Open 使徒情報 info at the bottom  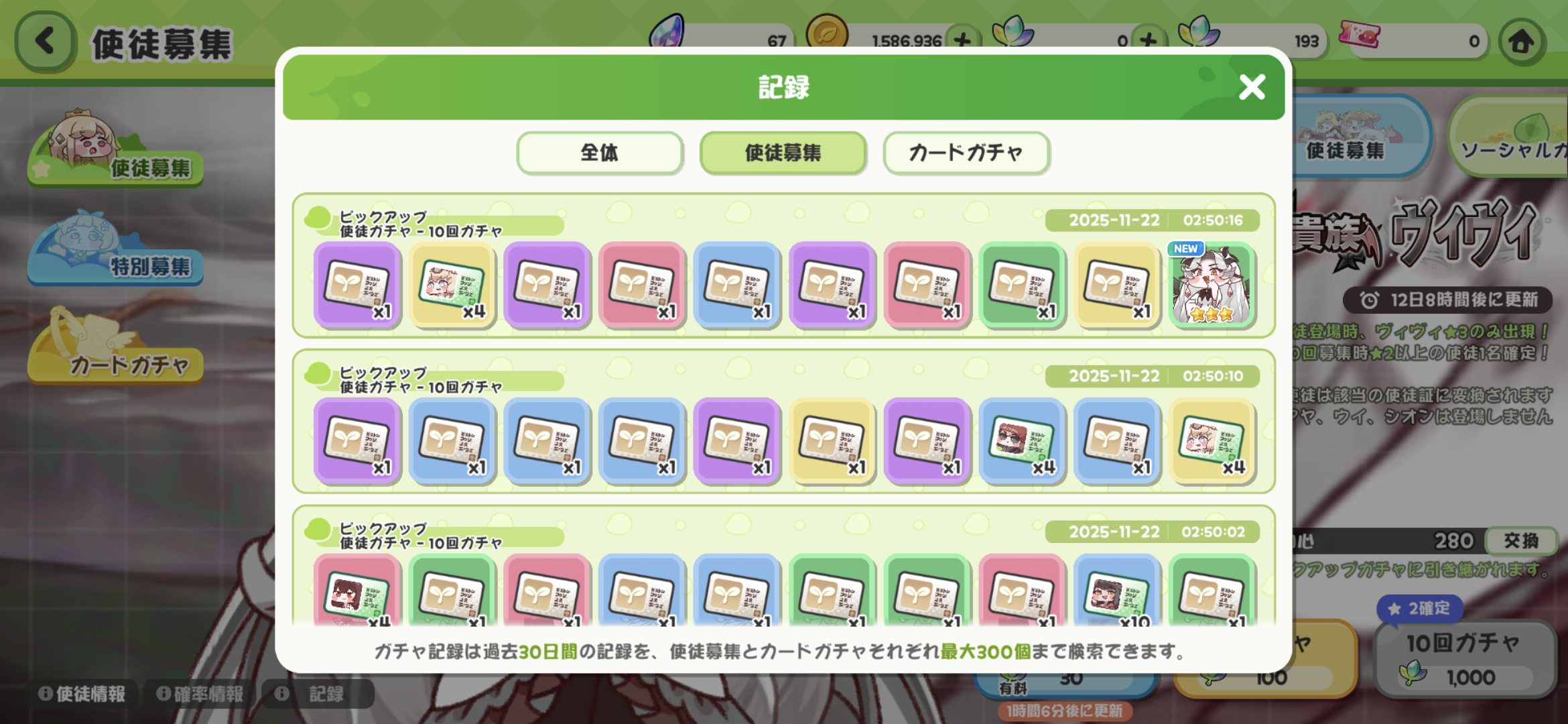tap(83, 694)
